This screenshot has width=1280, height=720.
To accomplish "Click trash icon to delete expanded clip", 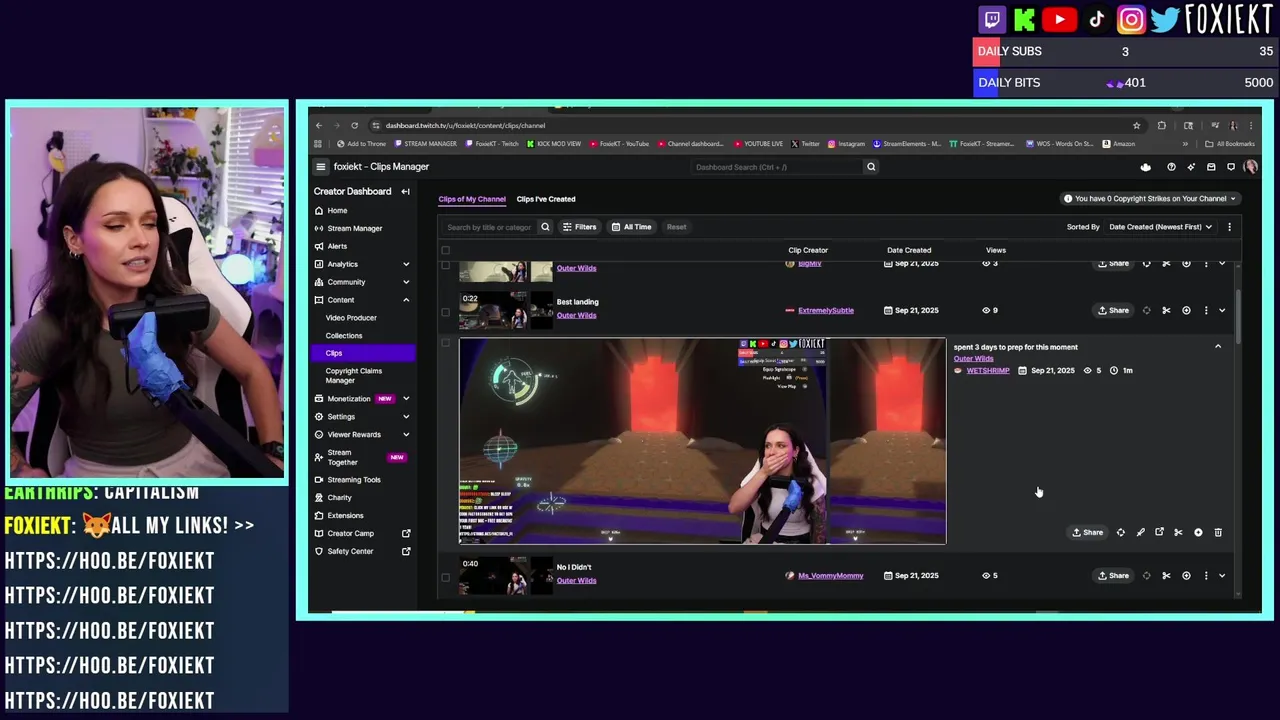I will 1218,533.
